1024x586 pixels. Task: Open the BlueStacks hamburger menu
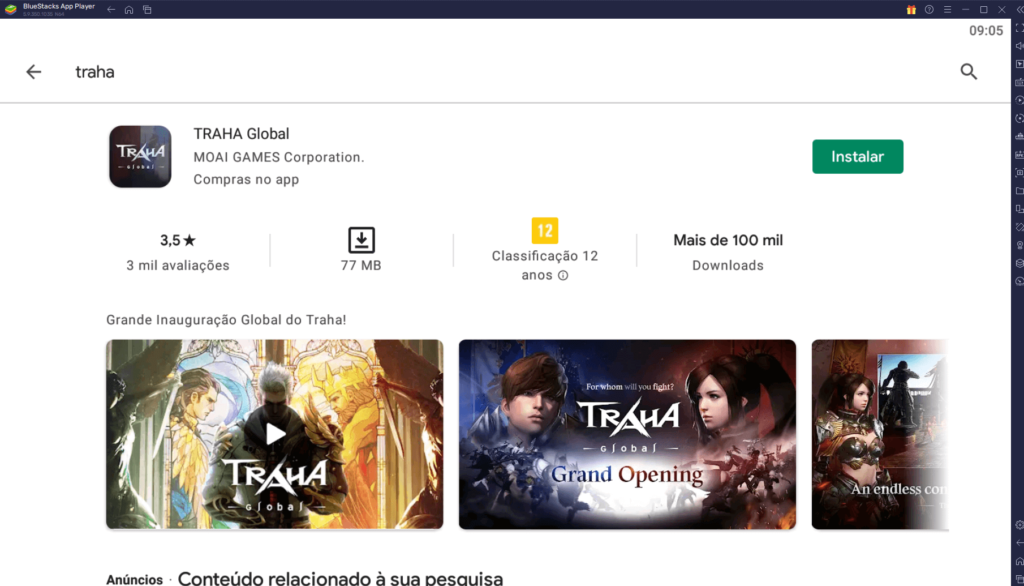pyautogui.click(x=947, y=9)
